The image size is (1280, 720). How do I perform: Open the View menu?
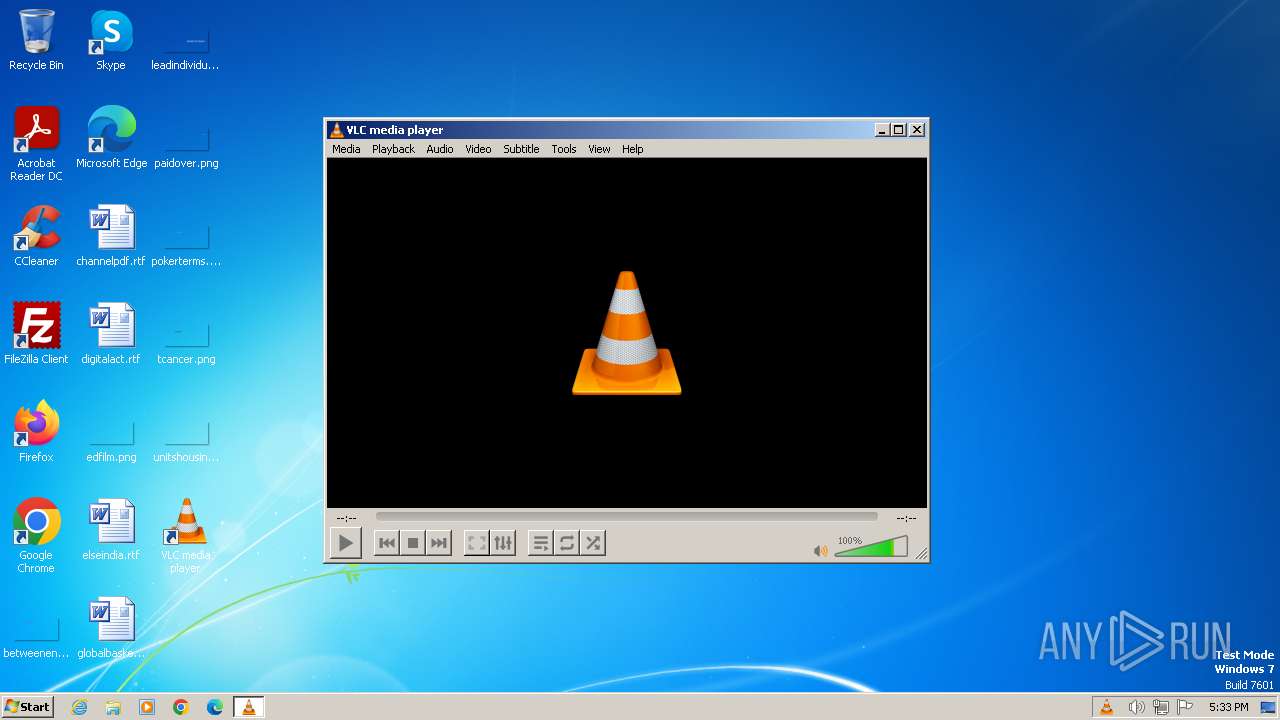coord(599,149)
